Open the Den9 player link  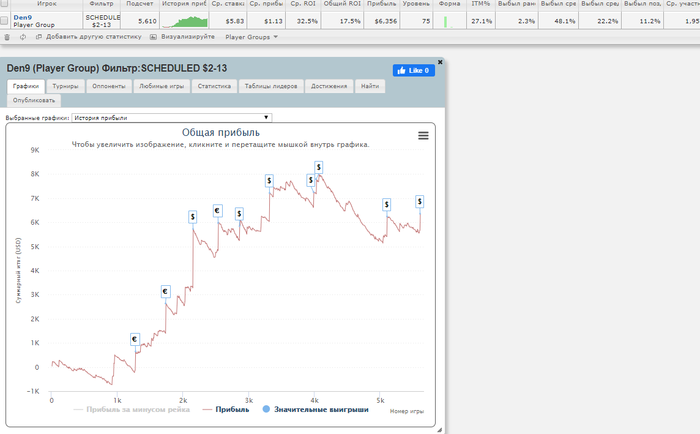coord(23,17)
